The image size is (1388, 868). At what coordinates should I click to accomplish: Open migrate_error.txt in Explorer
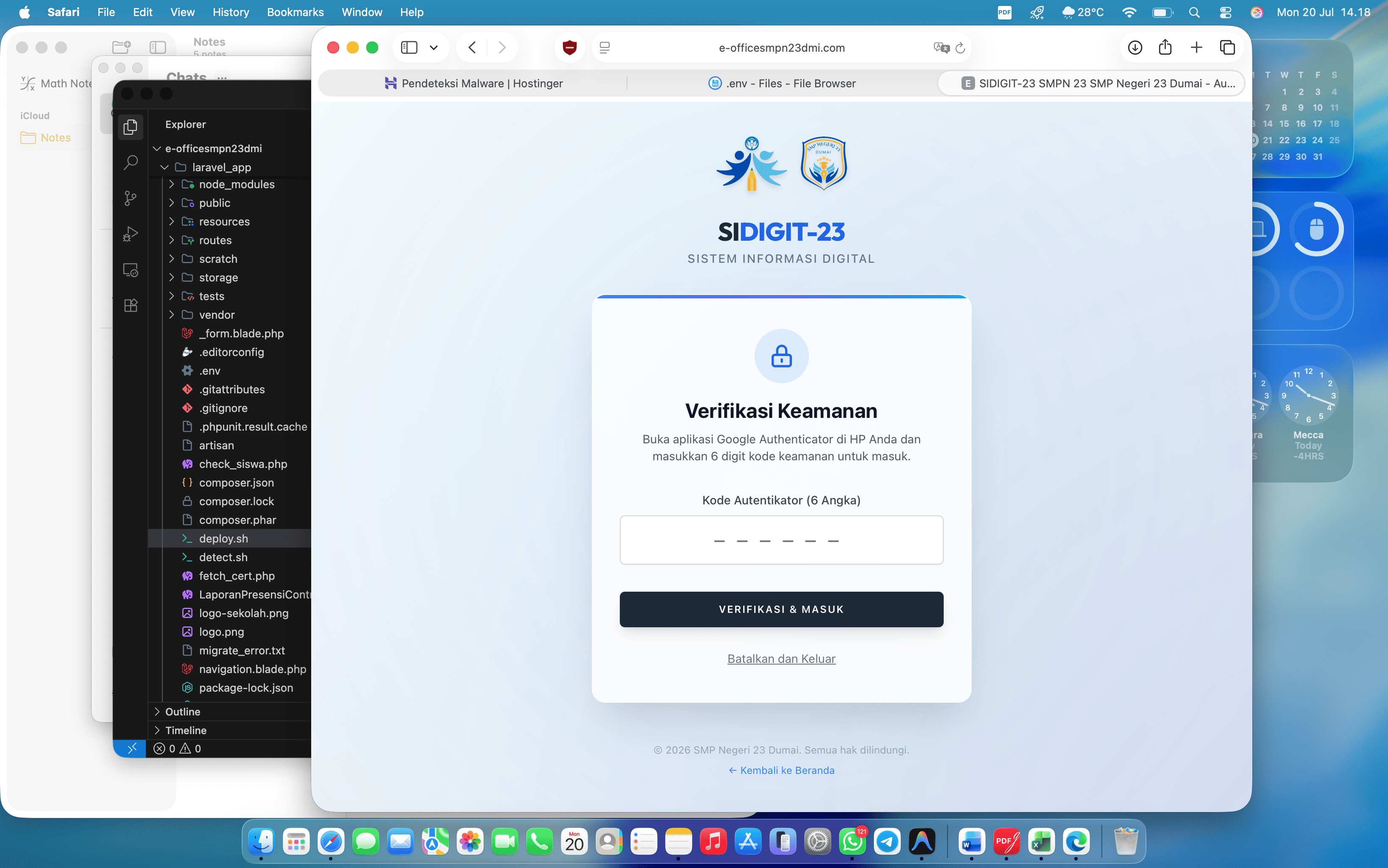pyautogui.click(x=230, y=651)
